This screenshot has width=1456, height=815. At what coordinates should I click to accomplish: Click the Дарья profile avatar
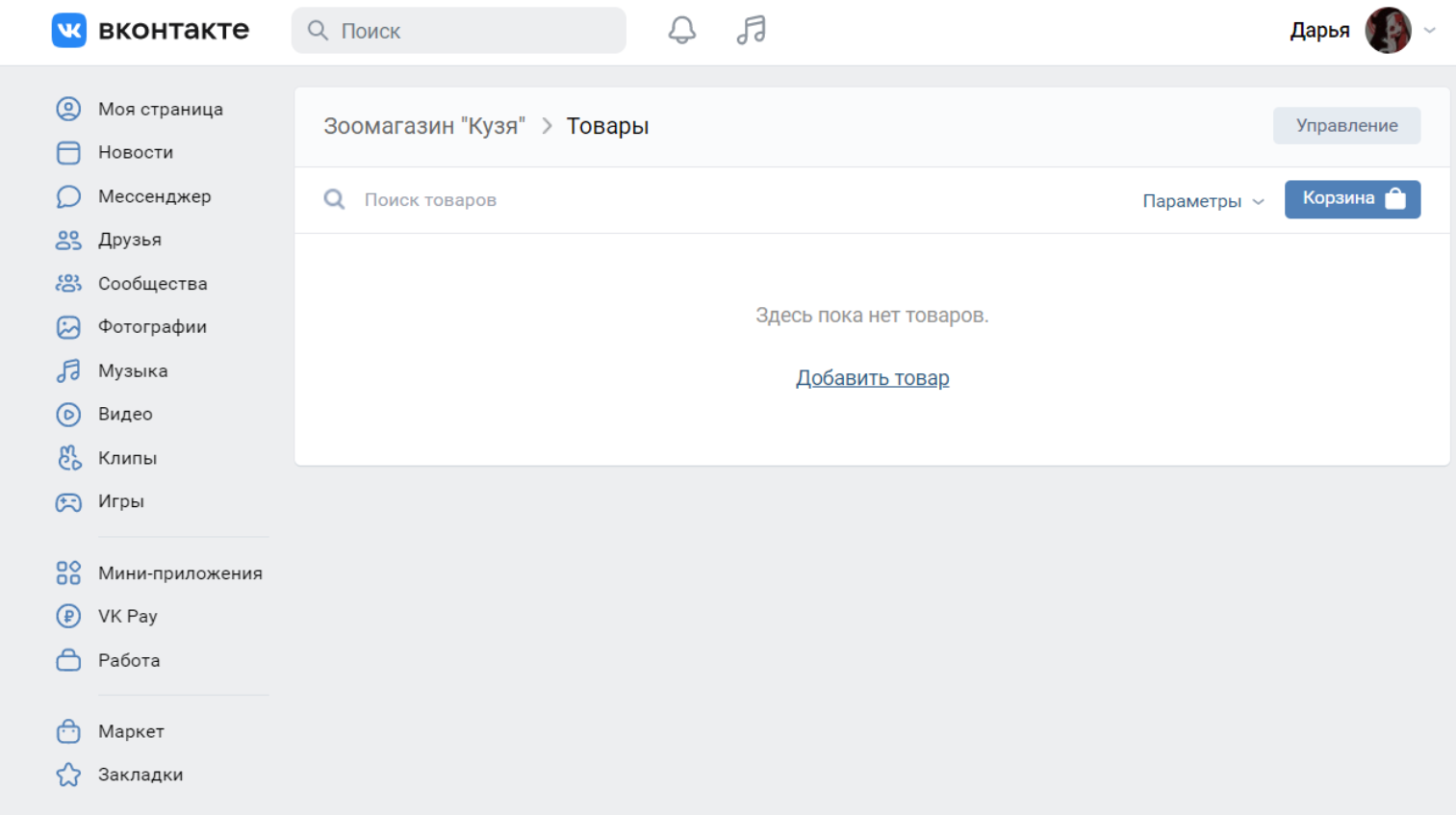pyautogui.click(x=1388, y=31)
